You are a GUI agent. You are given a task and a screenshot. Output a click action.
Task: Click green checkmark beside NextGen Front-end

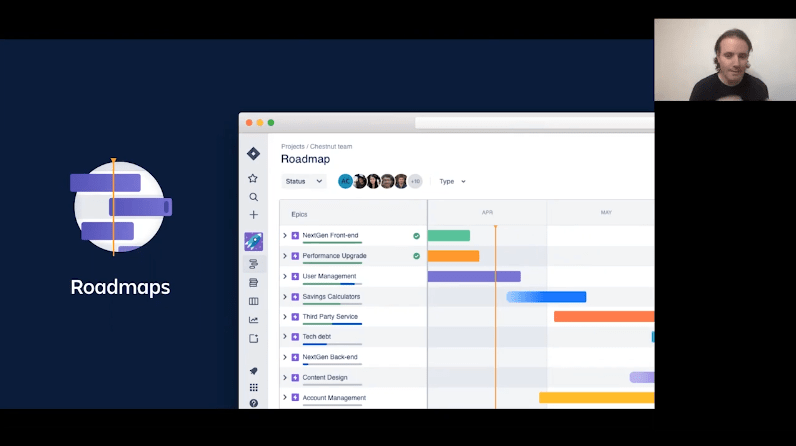416,236
